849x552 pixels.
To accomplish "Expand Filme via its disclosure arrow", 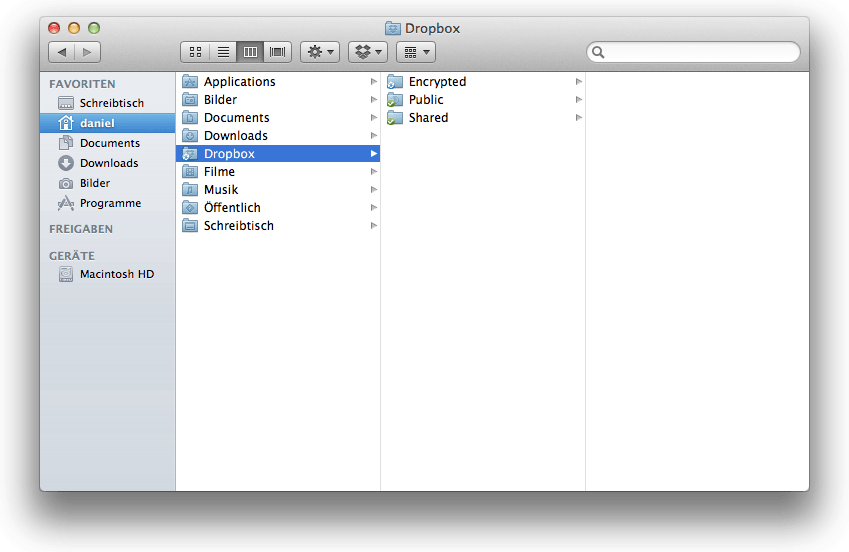I will click(x=374, y=172).
